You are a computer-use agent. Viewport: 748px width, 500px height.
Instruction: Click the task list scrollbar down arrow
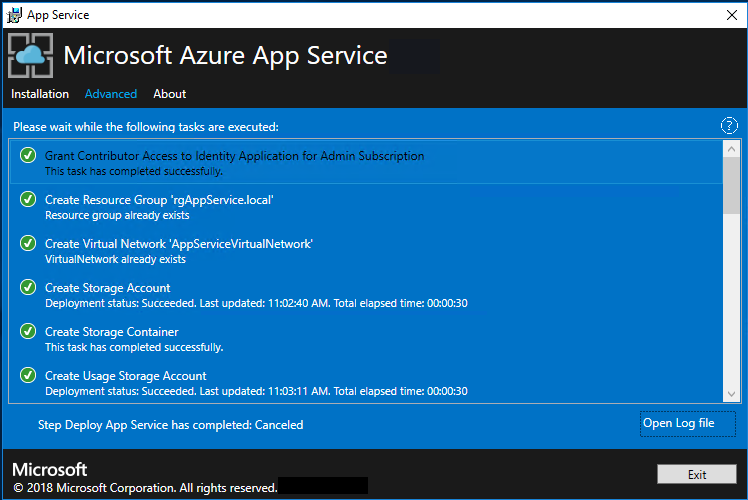coord(731,394)
